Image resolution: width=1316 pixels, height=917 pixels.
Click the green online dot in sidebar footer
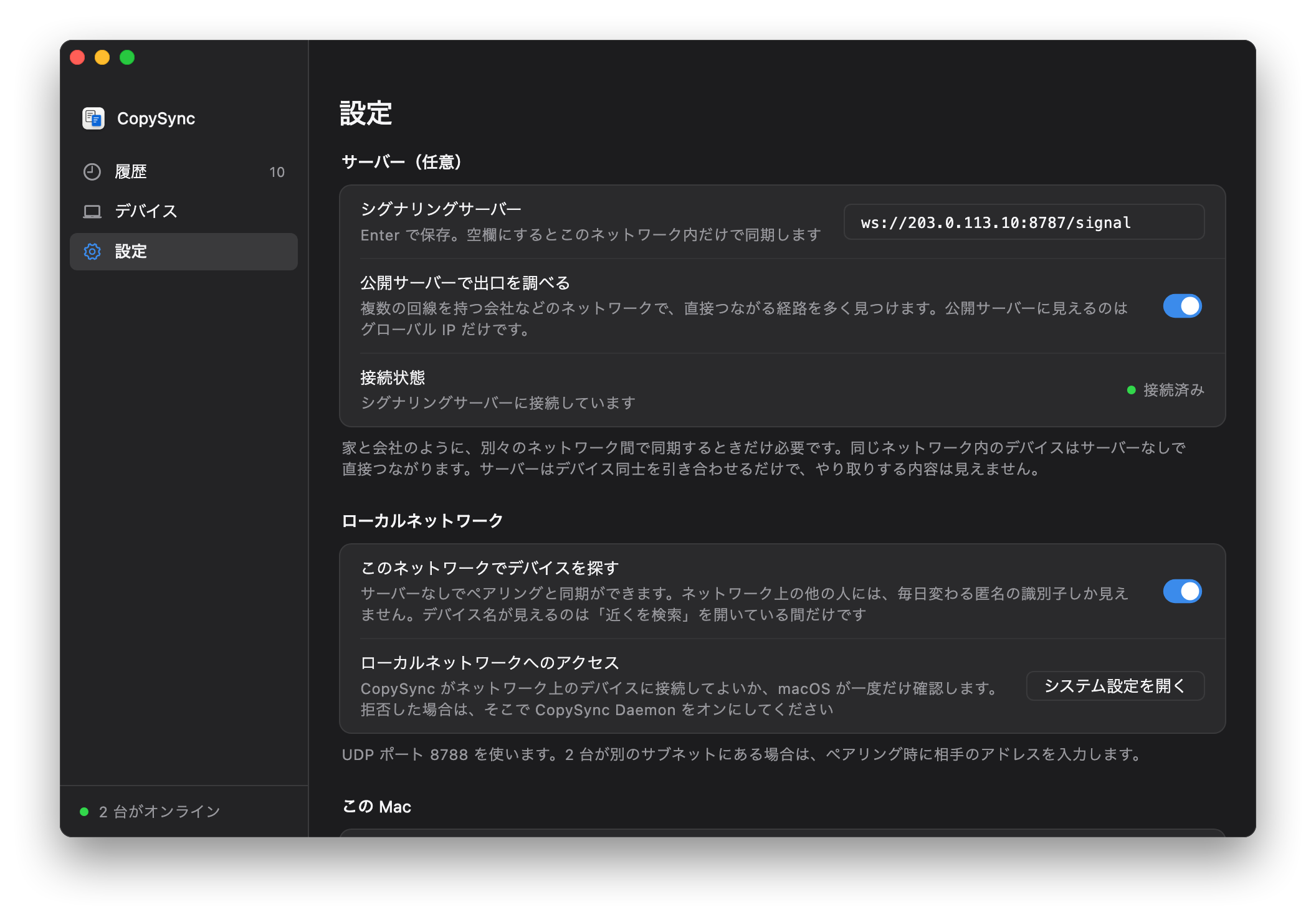coord(84,812)
